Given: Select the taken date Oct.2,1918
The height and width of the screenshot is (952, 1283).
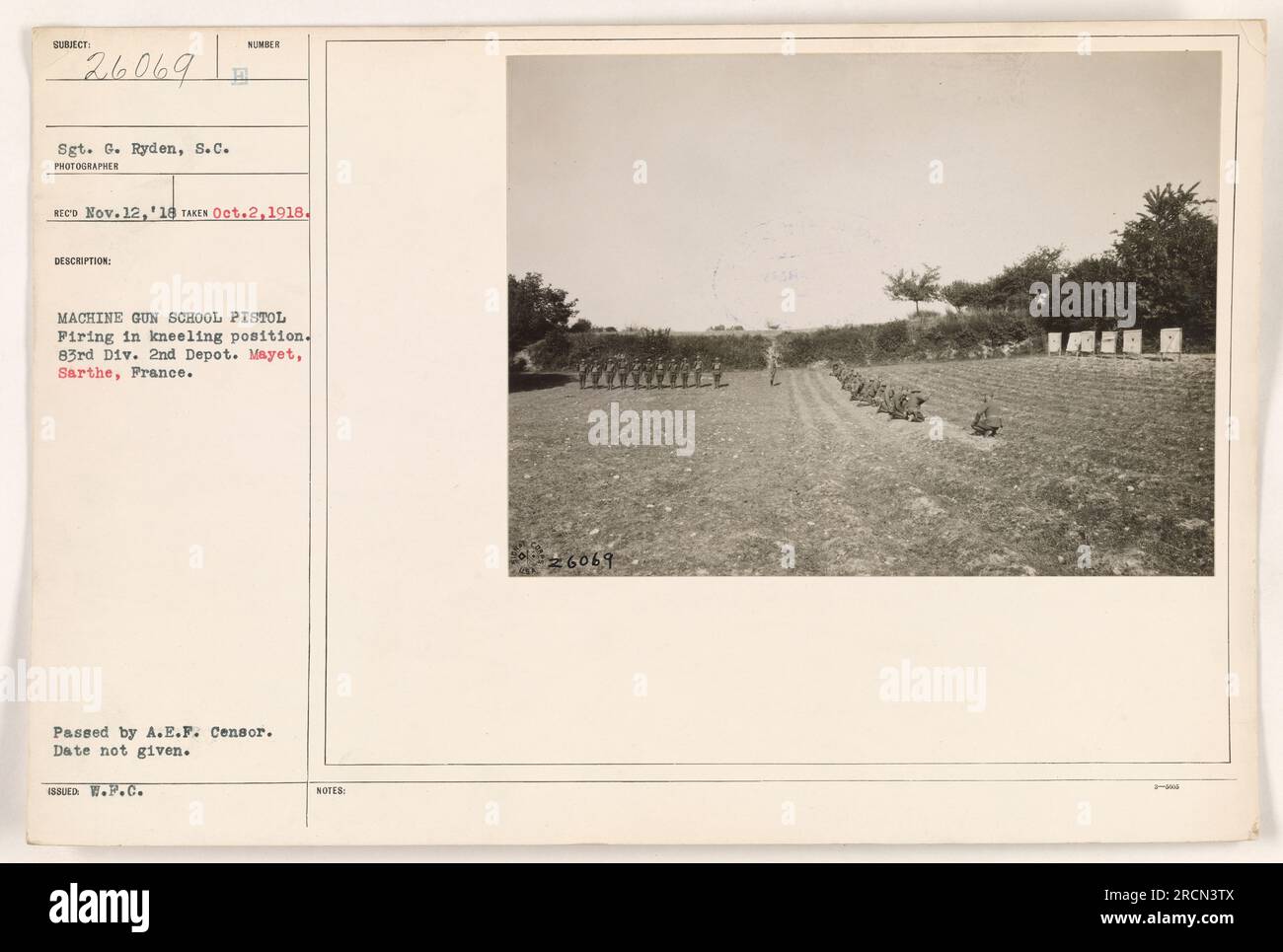Looking at the screenshot, I should tap(263, 212).
